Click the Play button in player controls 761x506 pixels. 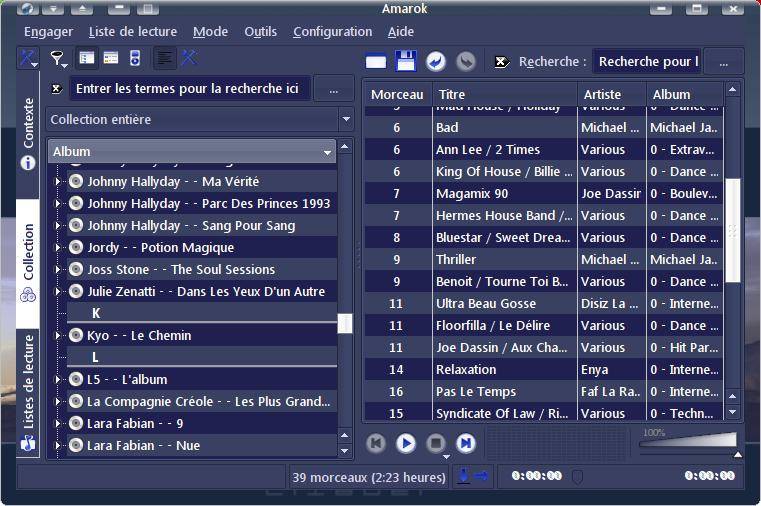[x=406, y=442]
